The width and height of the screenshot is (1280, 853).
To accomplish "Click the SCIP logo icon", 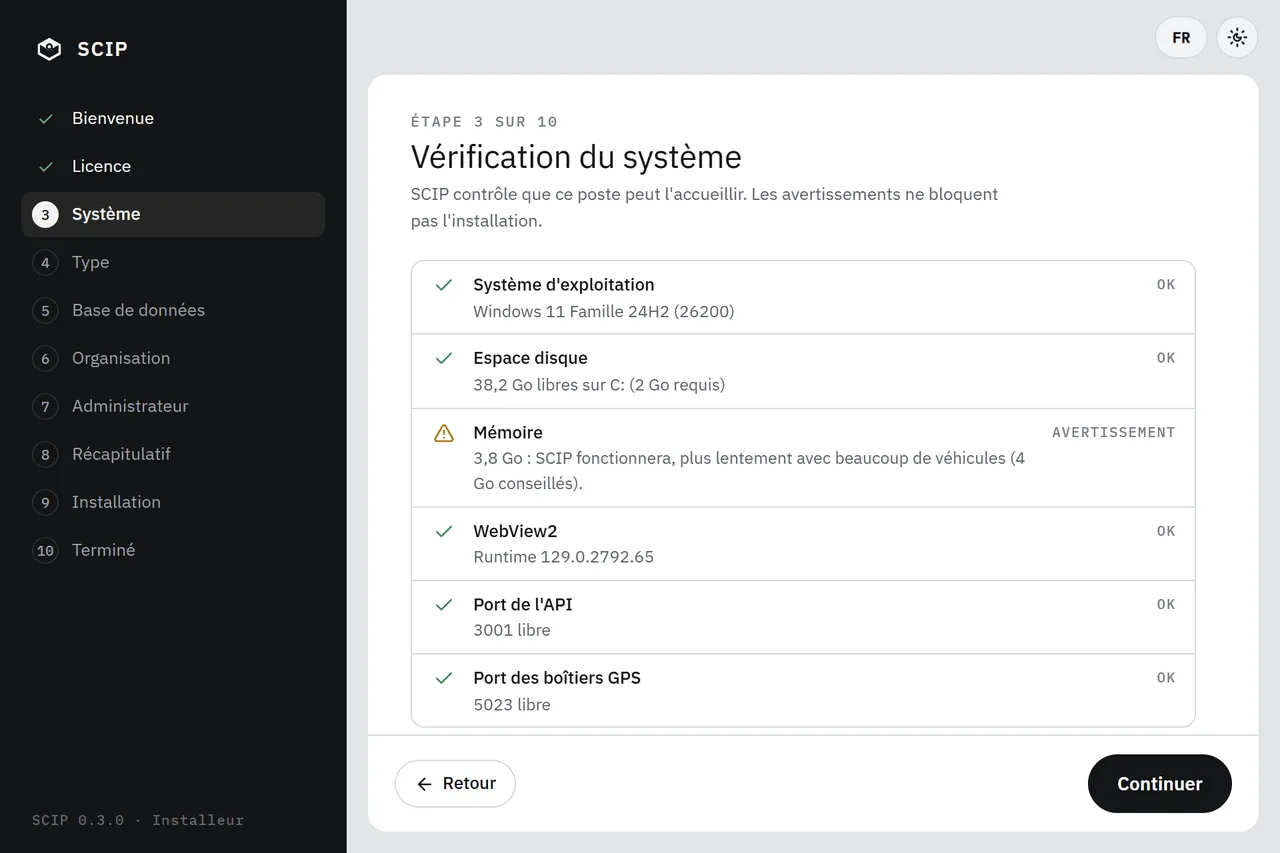I will 49,49.
